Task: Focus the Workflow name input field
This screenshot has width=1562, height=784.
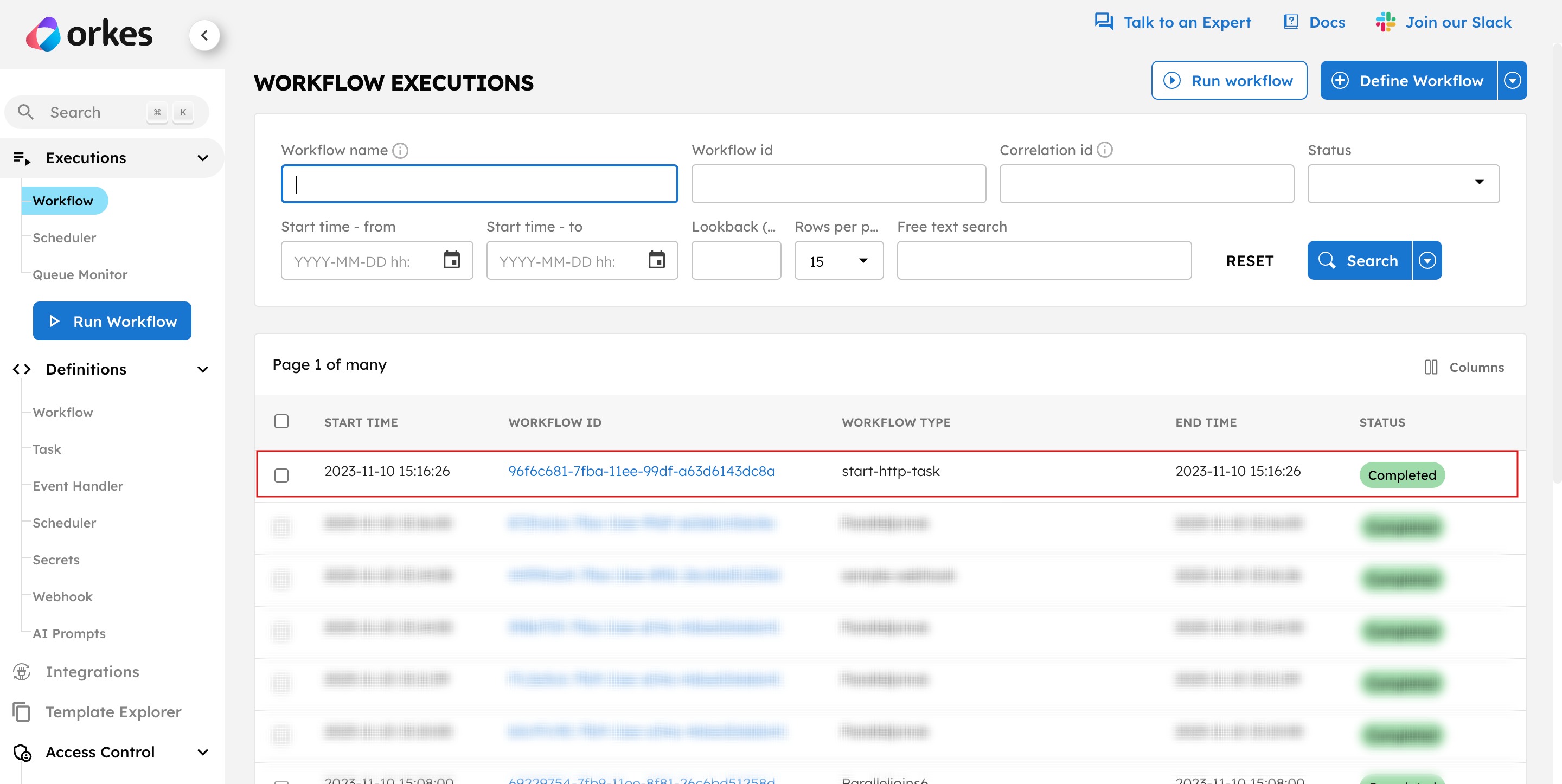Action: [479, 183]
